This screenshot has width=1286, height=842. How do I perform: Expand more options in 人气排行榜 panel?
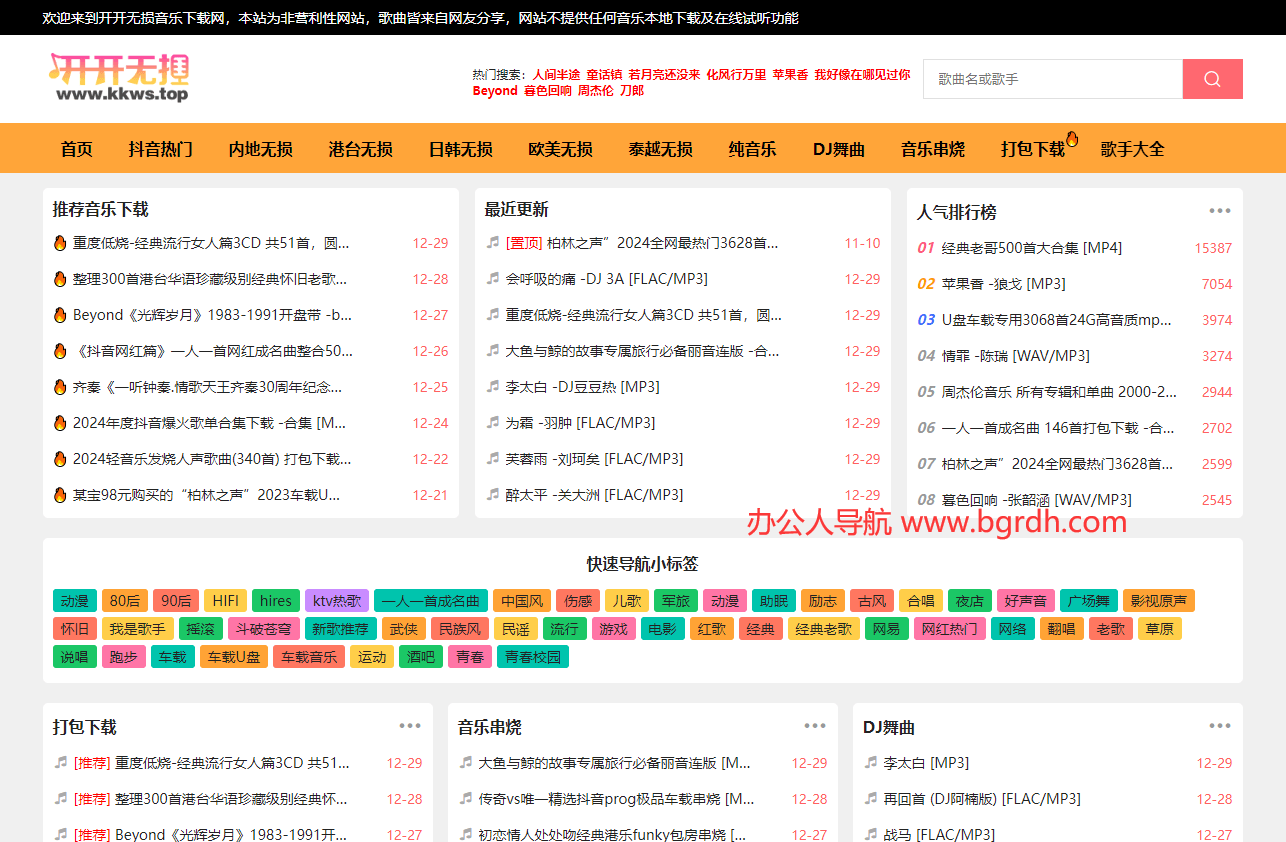pos(1219,211)
